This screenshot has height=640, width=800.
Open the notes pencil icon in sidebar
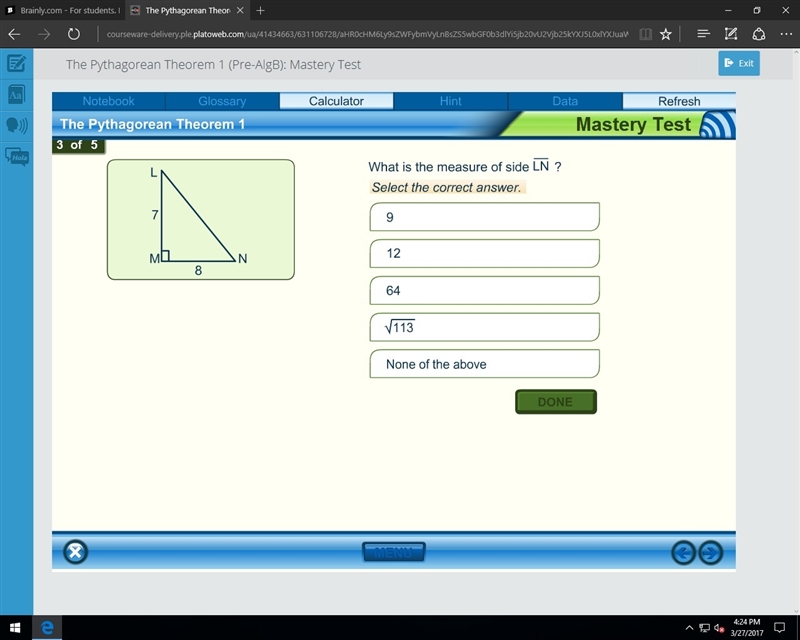(16, 64)
